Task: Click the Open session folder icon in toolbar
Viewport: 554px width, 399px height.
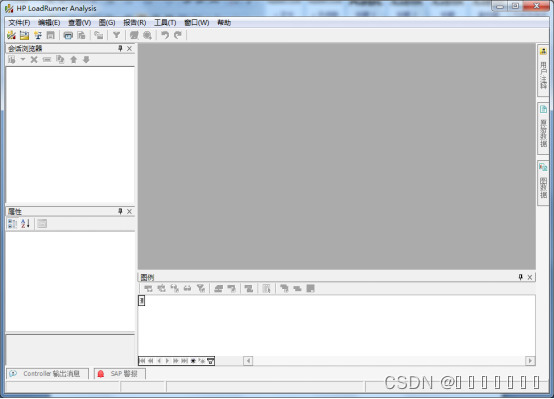Action: (24, 35)
